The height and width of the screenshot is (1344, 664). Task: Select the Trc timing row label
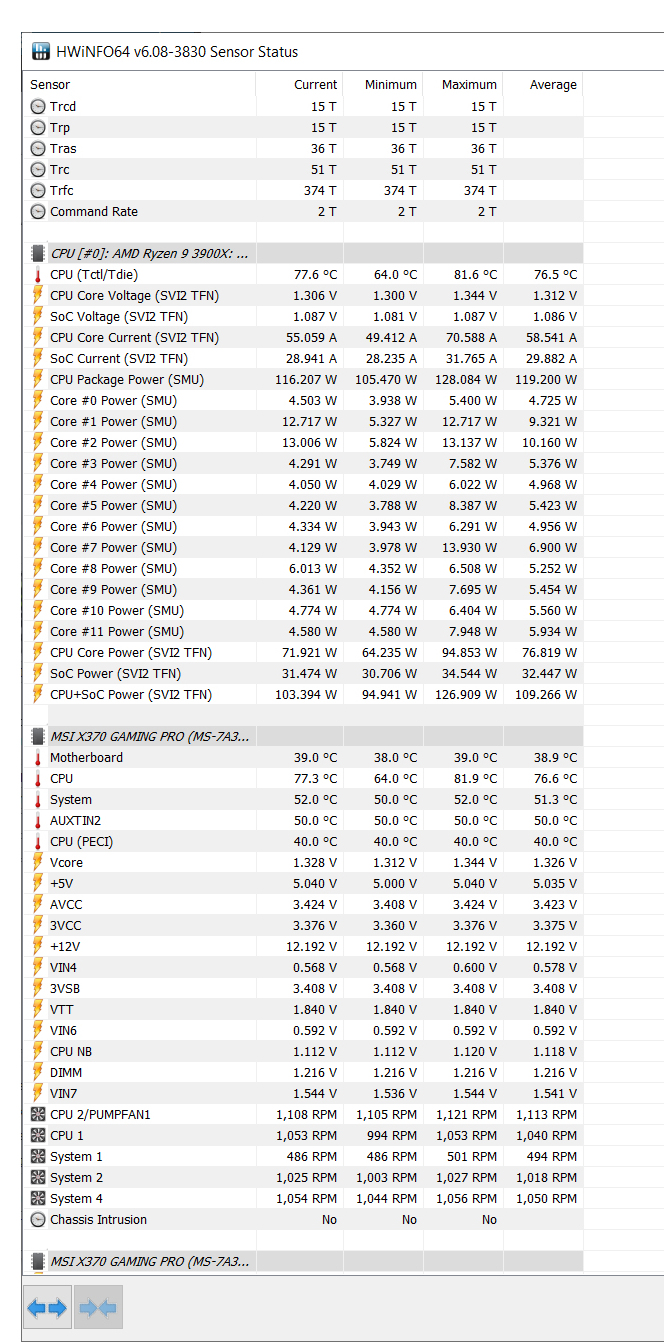click(x=60, y=169)
